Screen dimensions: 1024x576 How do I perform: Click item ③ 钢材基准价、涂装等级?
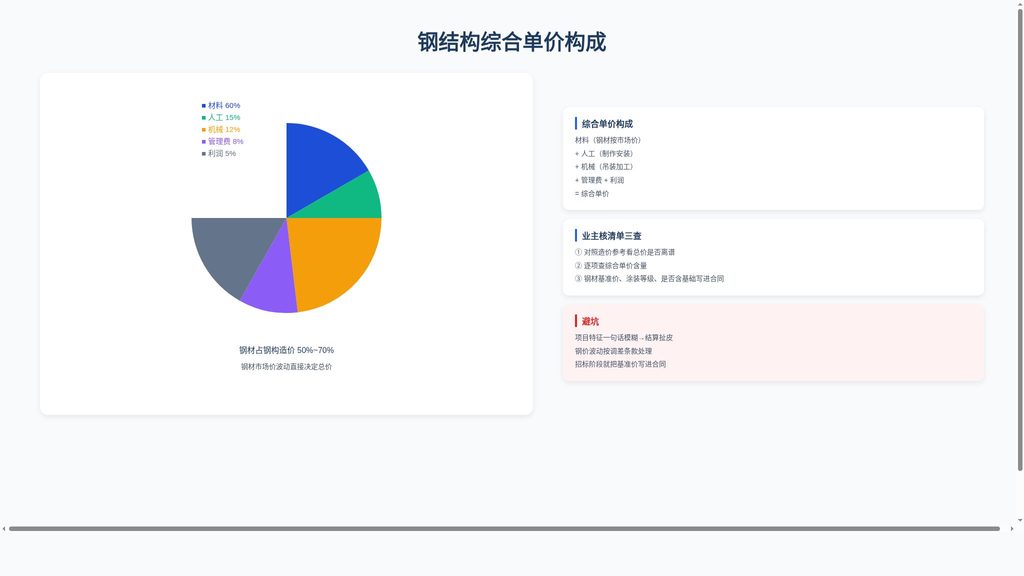coord(649,278)
